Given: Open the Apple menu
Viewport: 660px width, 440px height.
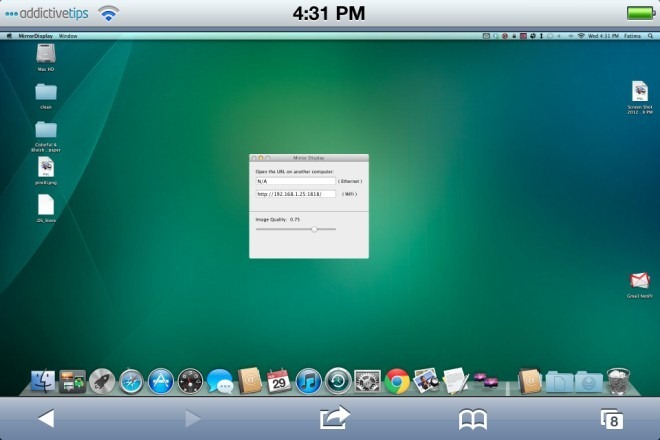Looking at the screenshot, I should (9, 36).
